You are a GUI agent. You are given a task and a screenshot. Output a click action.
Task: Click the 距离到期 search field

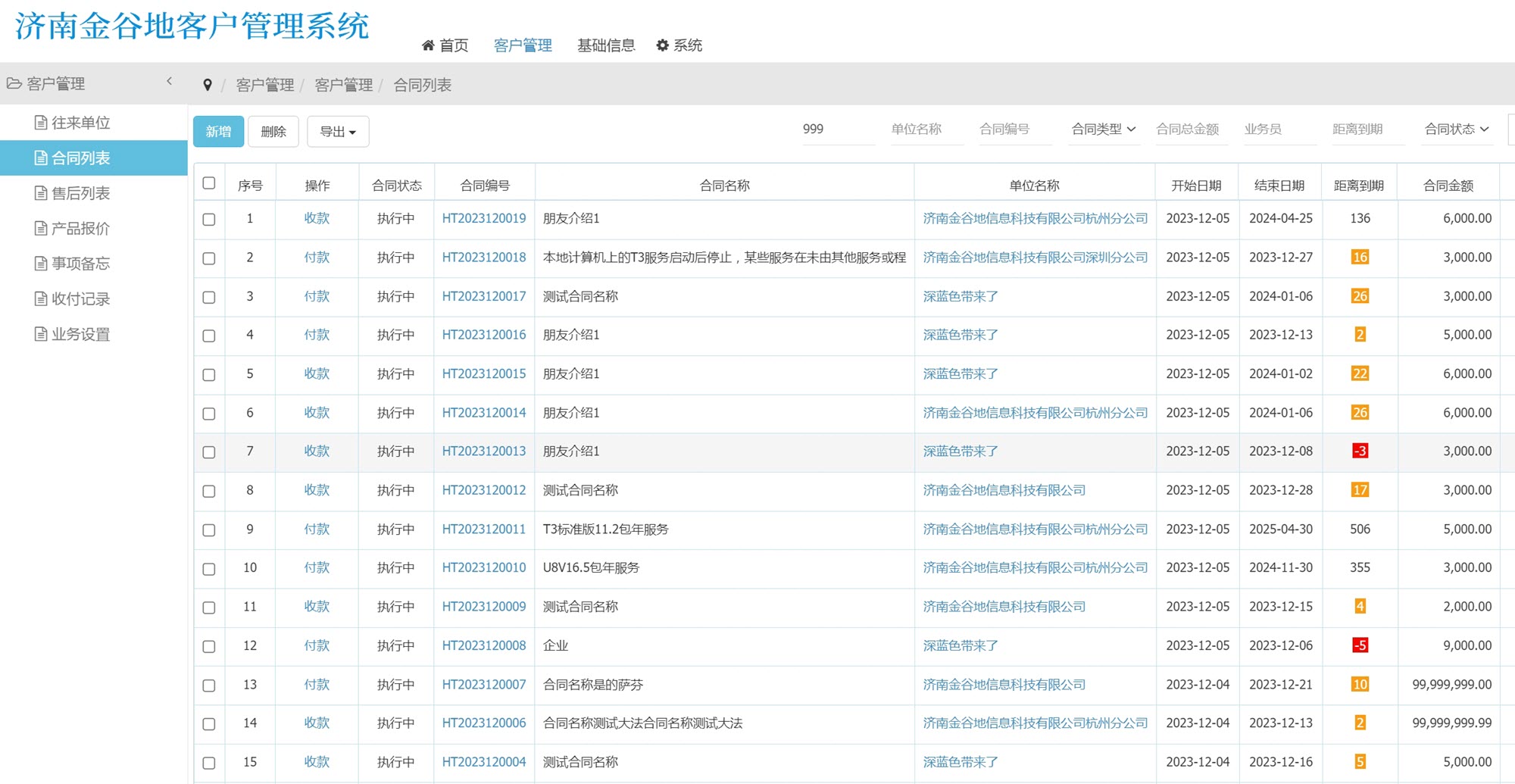tap(1368, 129)
